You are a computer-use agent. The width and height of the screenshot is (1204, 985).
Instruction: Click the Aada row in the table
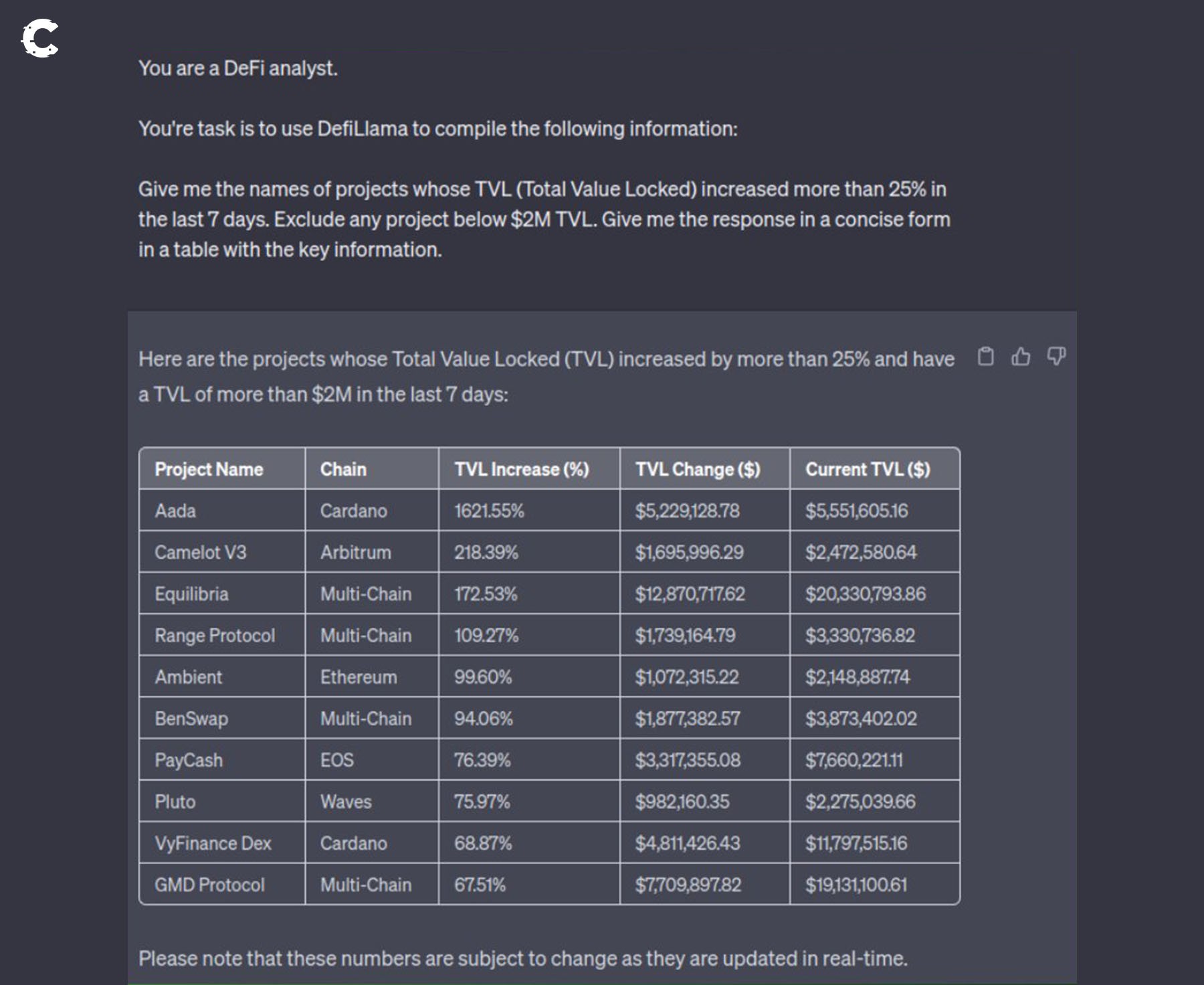pos(175,511)
